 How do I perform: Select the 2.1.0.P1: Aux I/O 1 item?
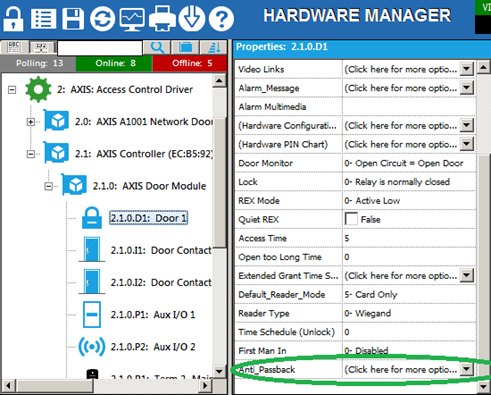pyautogui.click(x=153, y=314)
